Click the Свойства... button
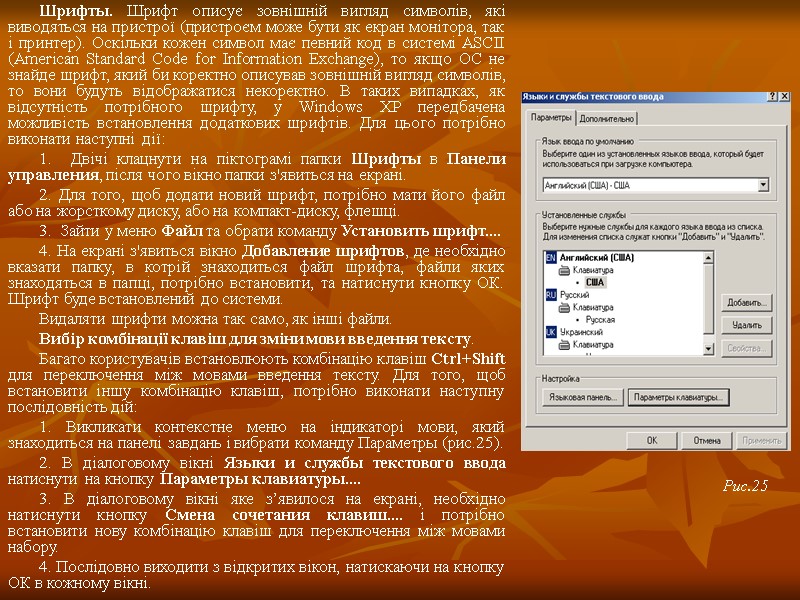The width and height of the screenshot is (800, 600). tap(746, 348)
